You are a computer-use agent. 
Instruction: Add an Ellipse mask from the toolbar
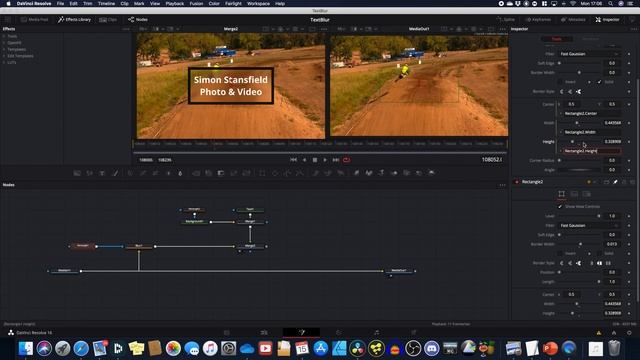click(x=275, y=173)
